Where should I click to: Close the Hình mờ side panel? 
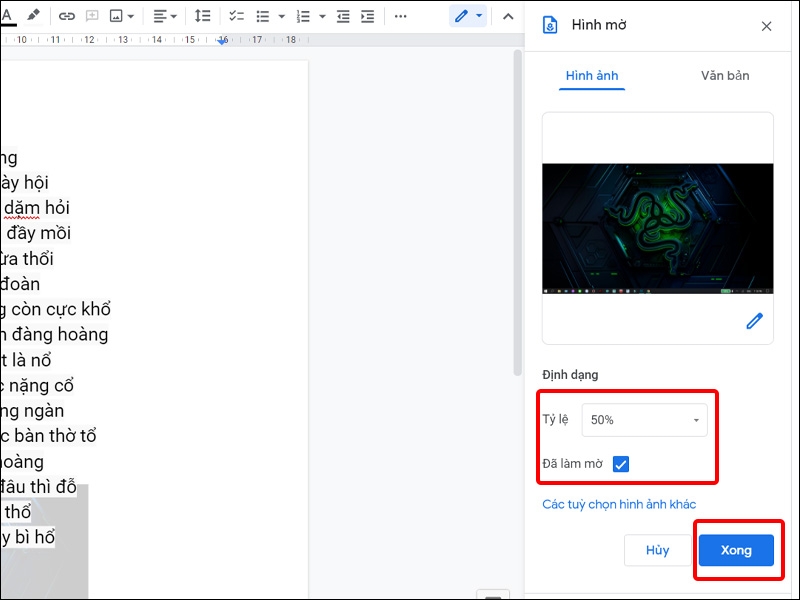(766, 26)
